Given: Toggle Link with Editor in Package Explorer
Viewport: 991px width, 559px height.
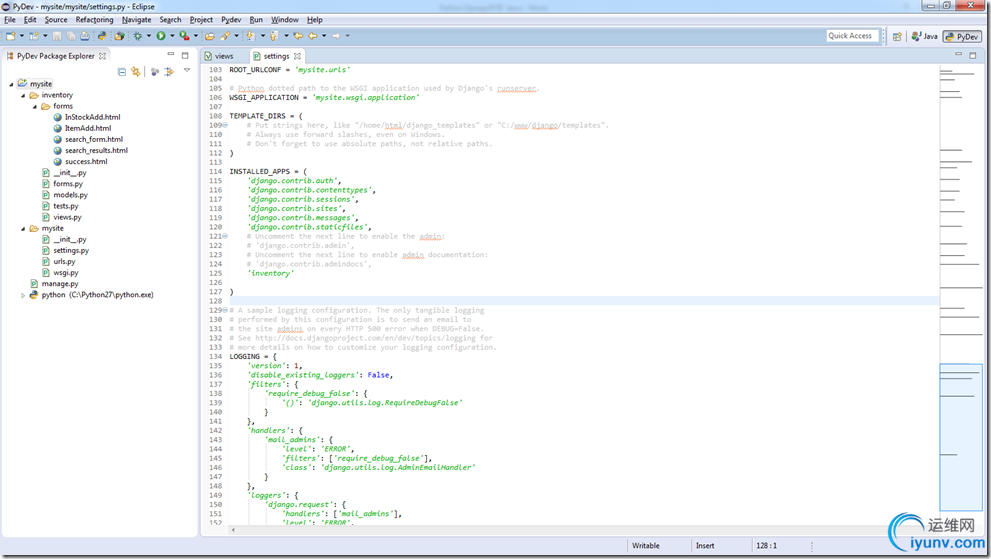Looking at the screenshot, I should coord(135,72).
